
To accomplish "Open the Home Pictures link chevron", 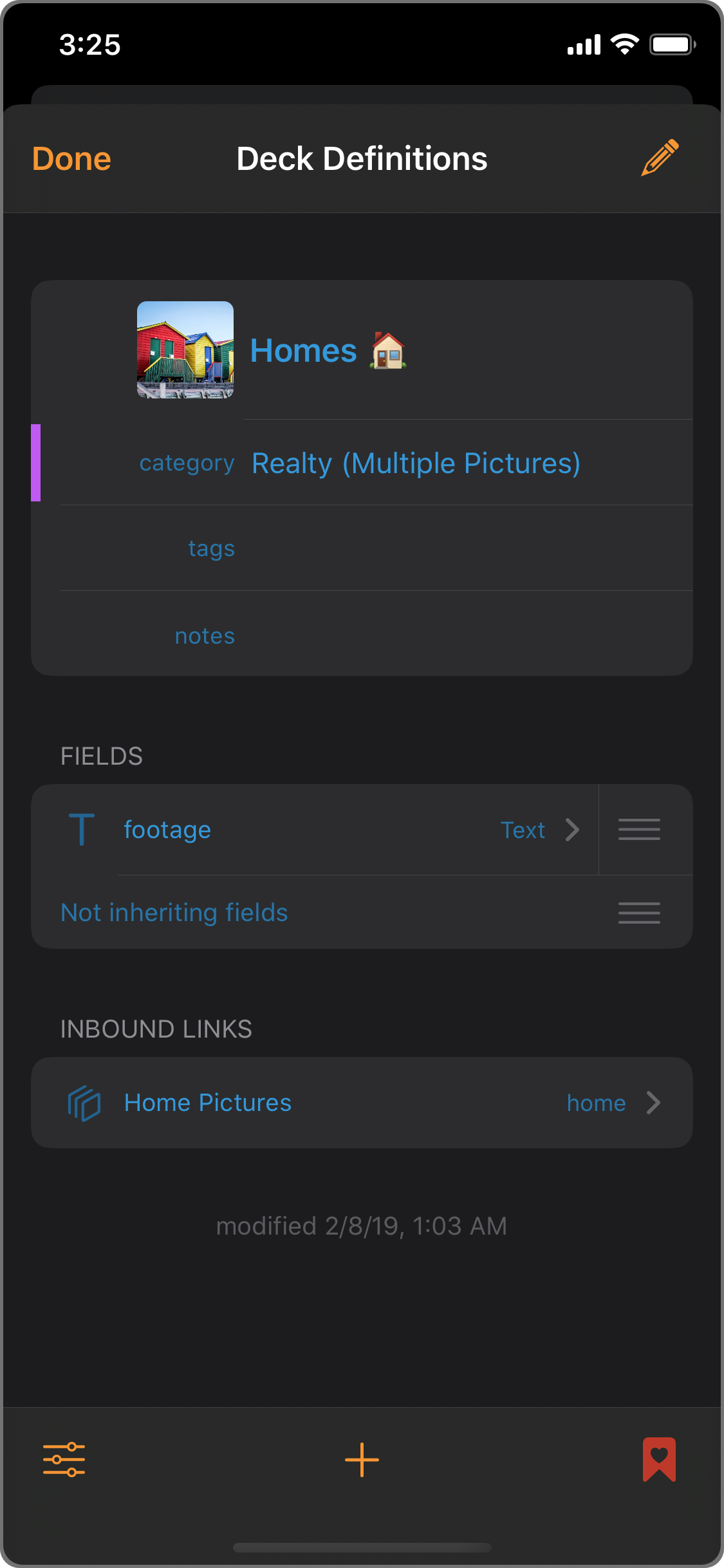I will [x=653, y=1103].
